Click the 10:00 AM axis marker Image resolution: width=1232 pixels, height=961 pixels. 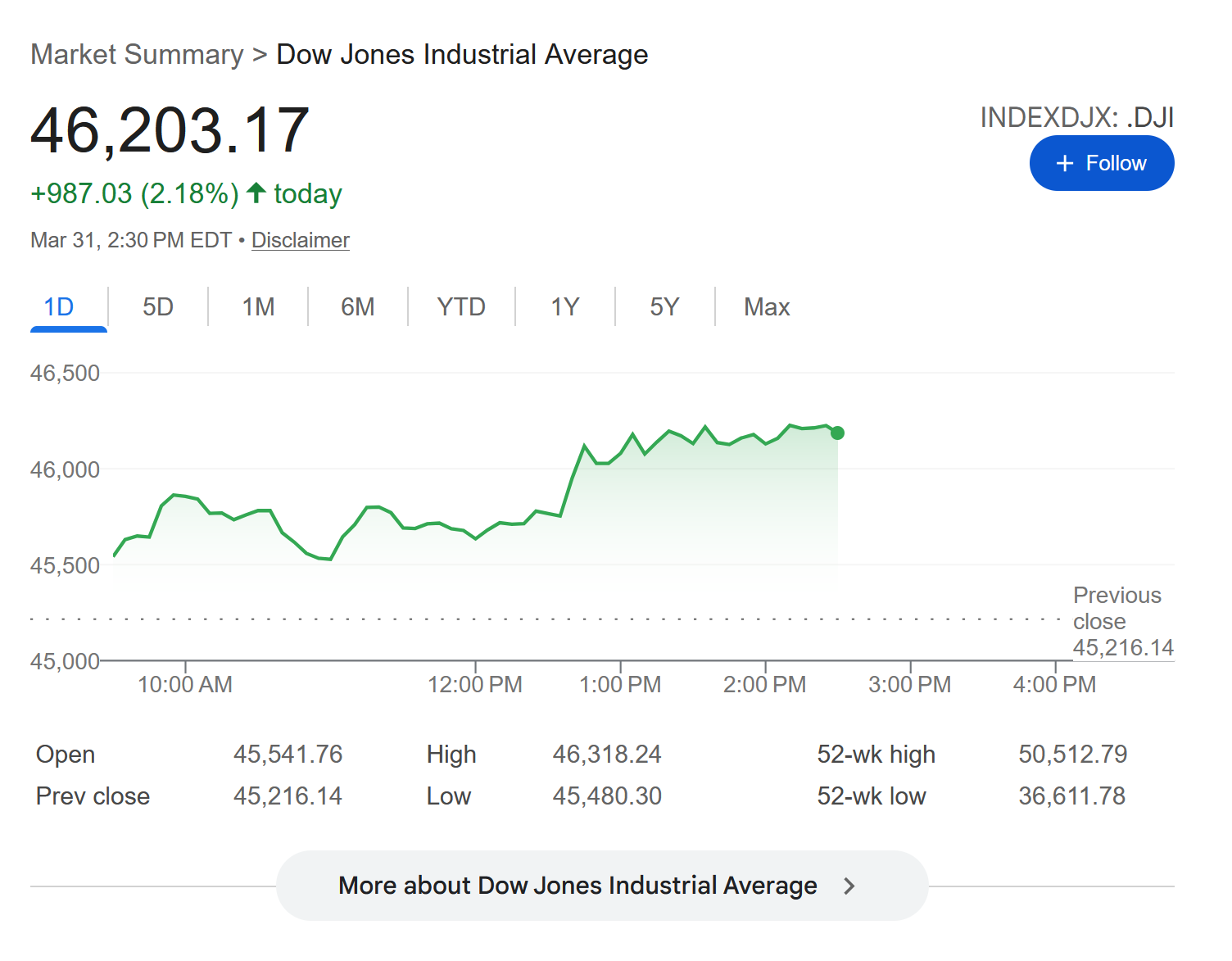(185, 684)
